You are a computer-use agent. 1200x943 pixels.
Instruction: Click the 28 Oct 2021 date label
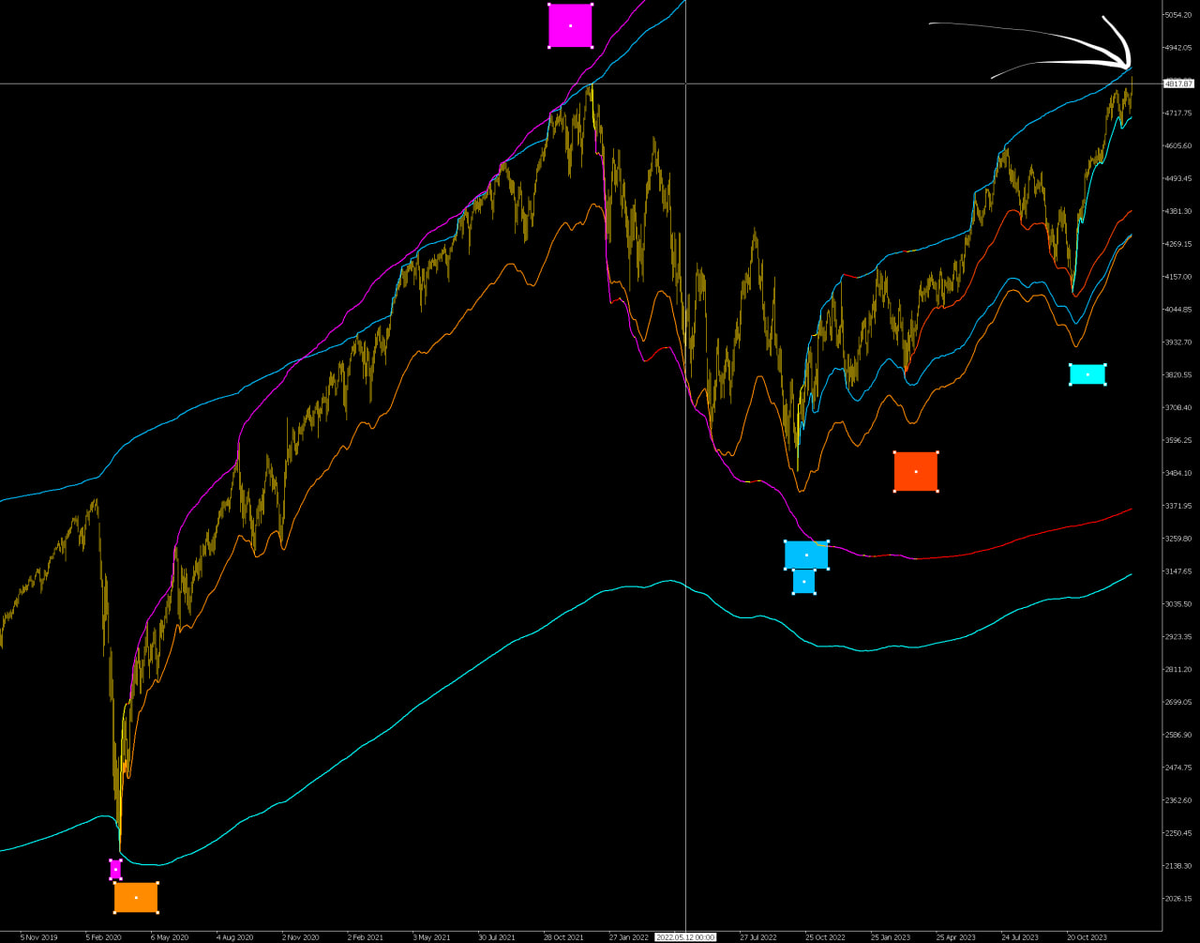[563, 938]
